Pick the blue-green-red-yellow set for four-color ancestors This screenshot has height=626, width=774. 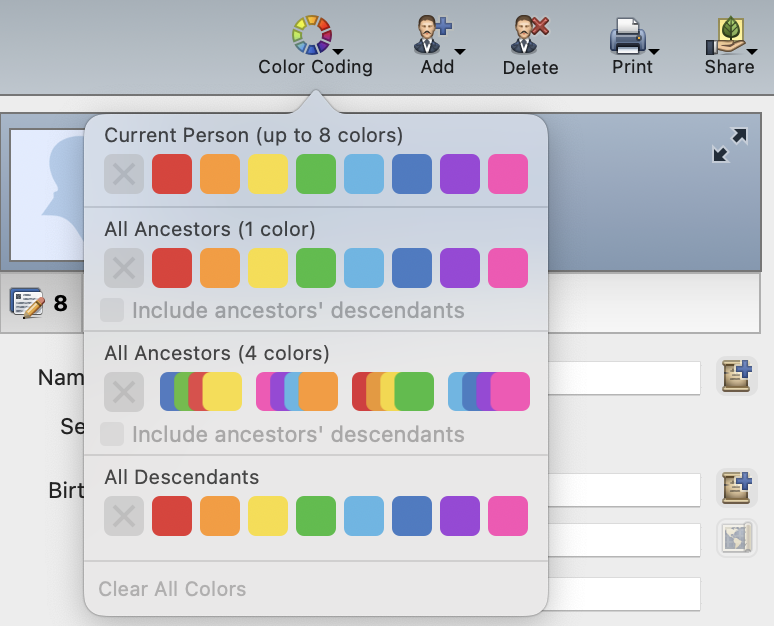201,392
